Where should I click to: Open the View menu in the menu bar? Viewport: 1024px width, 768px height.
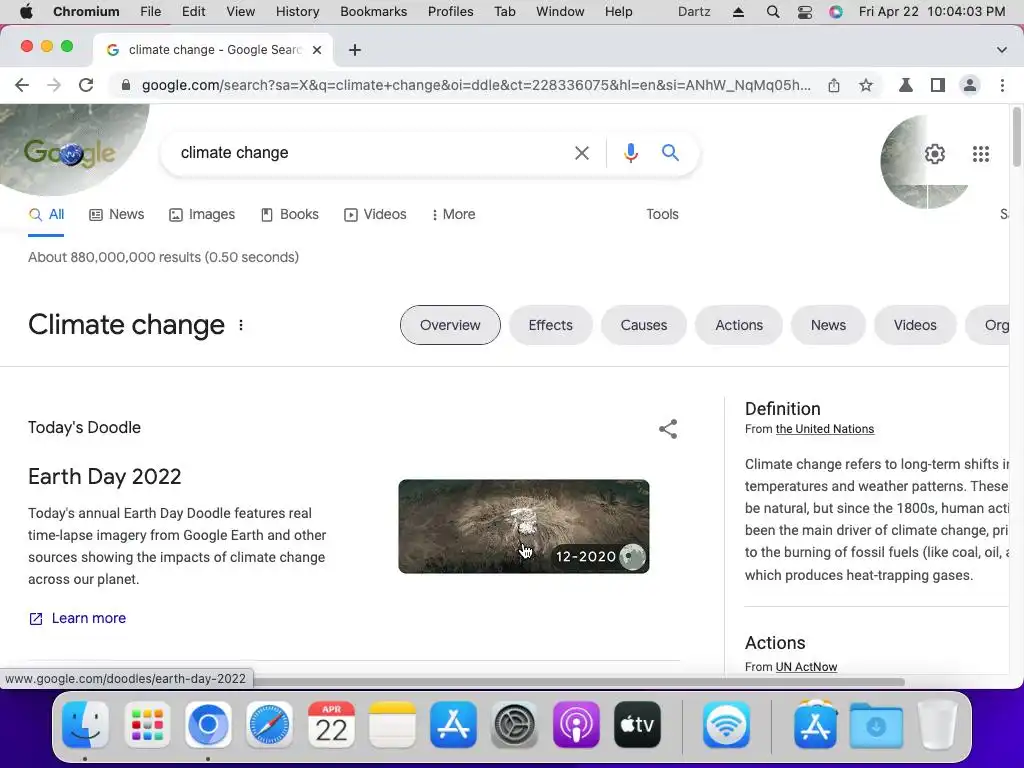point(240,12)
